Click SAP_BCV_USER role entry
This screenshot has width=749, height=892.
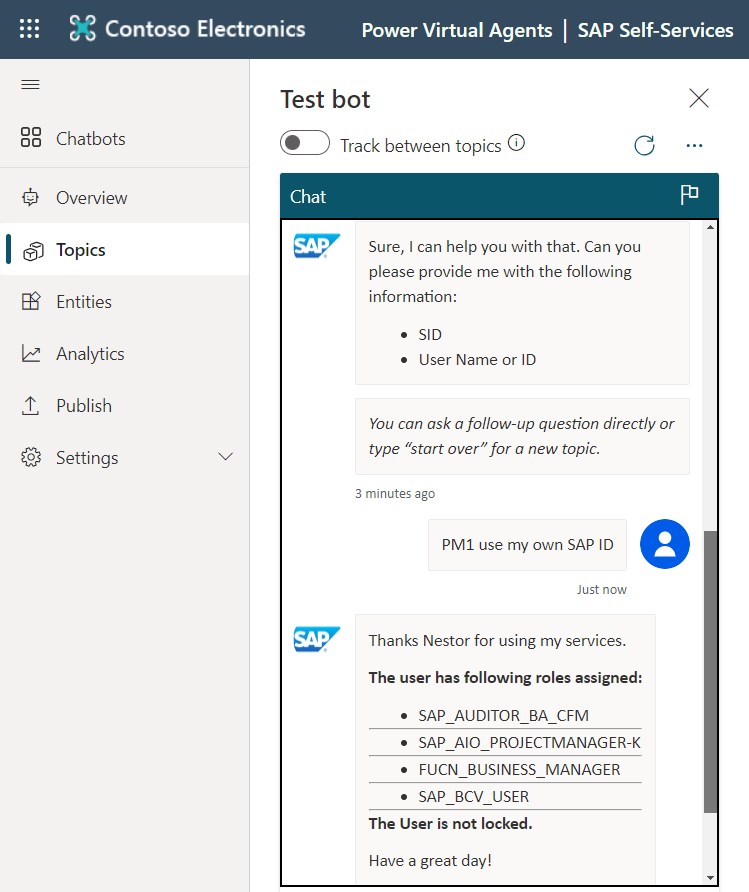pos(474,796)
